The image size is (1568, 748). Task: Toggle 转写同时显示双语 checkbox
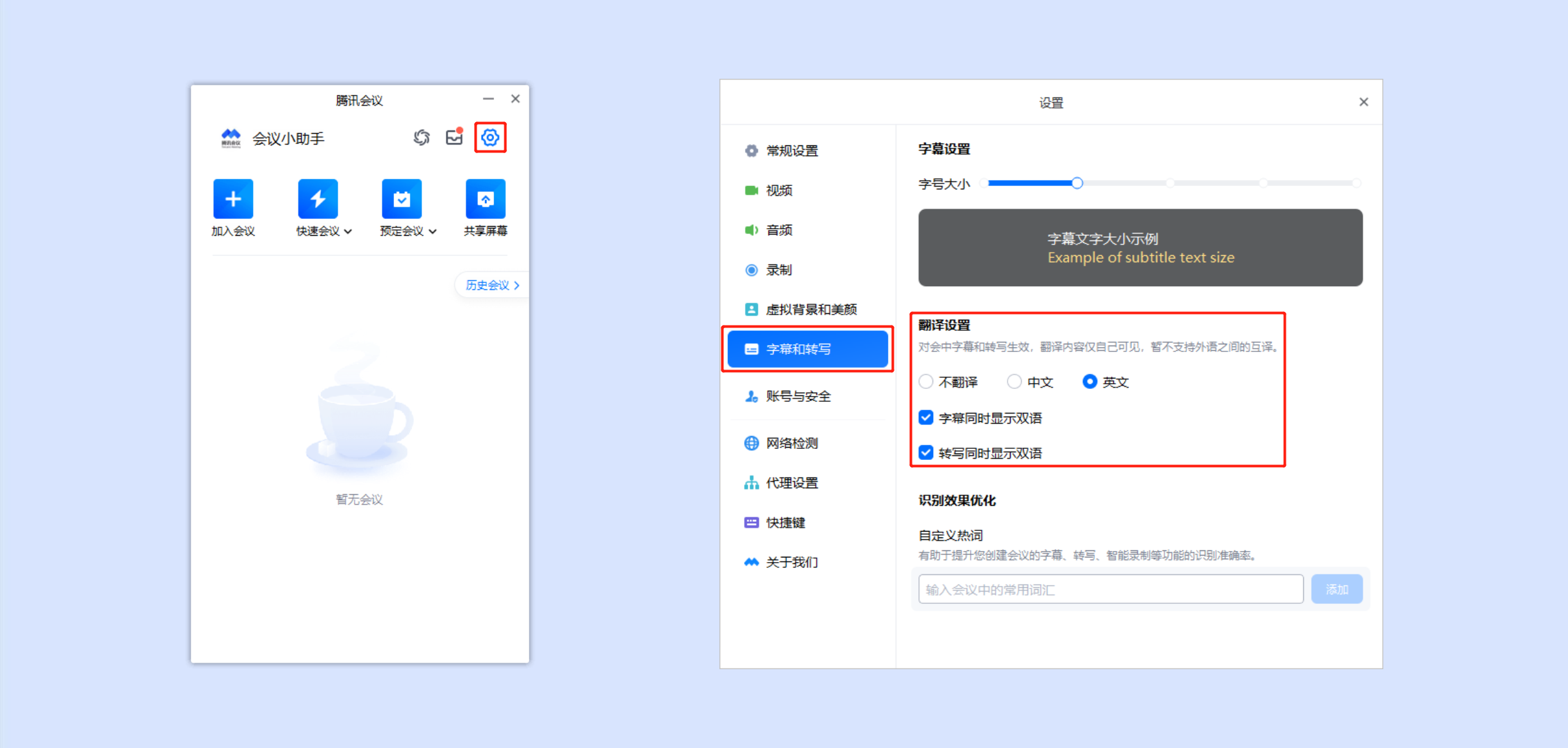(x=926, y=452)
